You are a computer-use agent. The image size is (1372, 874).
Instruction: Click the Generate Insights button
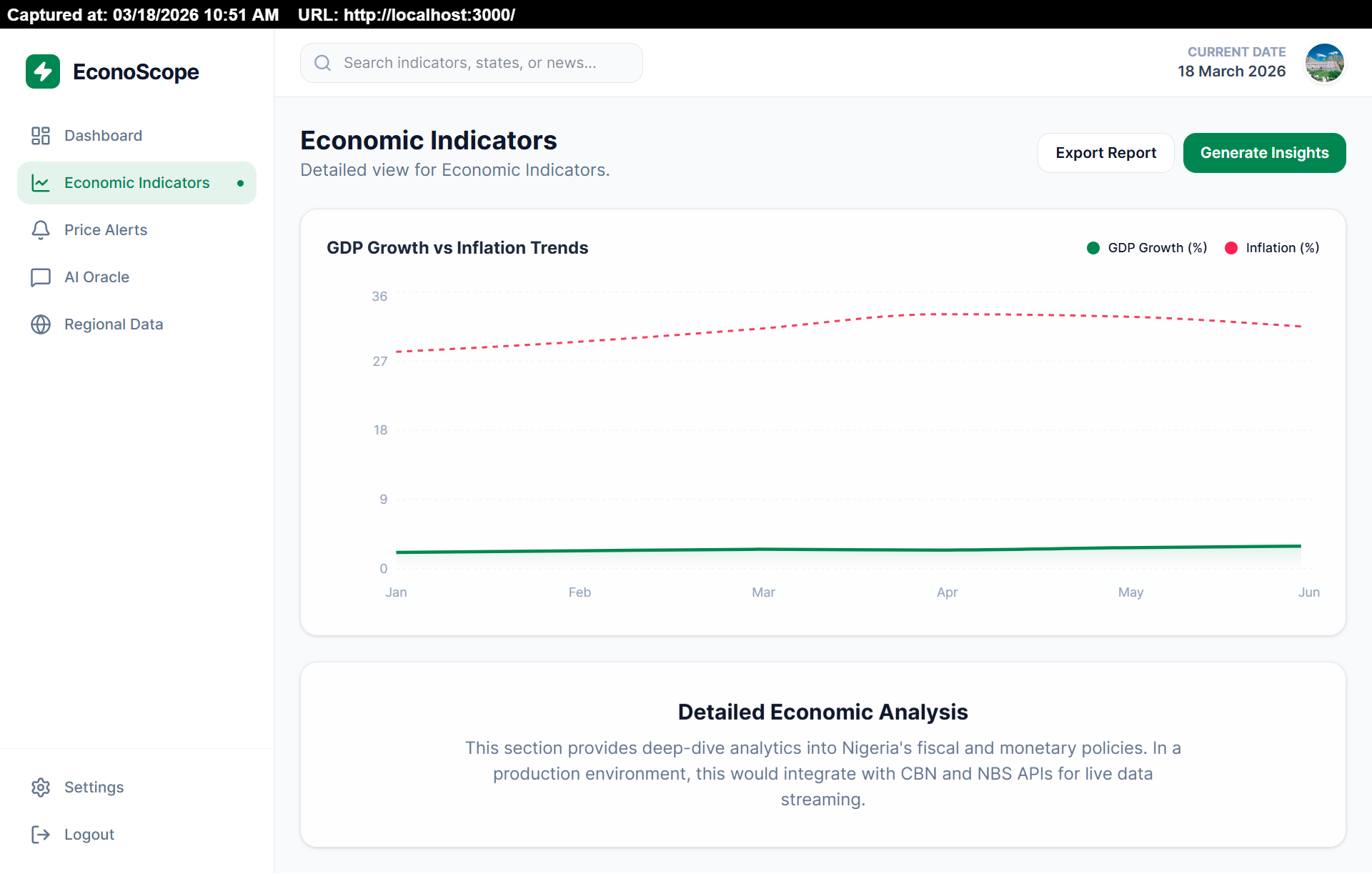[1264, 153]
